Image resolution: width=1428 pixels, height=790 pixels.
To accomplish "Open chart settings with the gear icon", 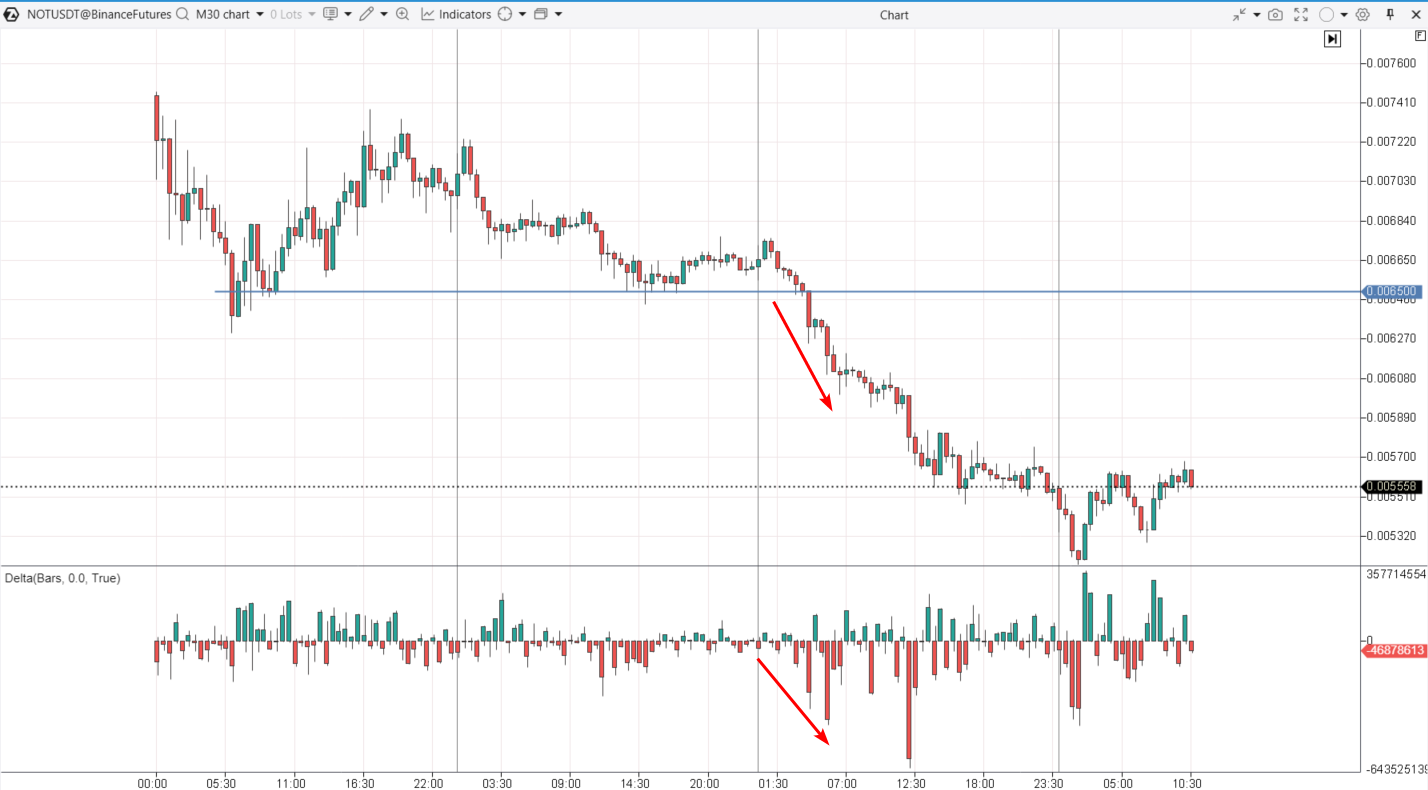I will click(x=1362, y=14).
